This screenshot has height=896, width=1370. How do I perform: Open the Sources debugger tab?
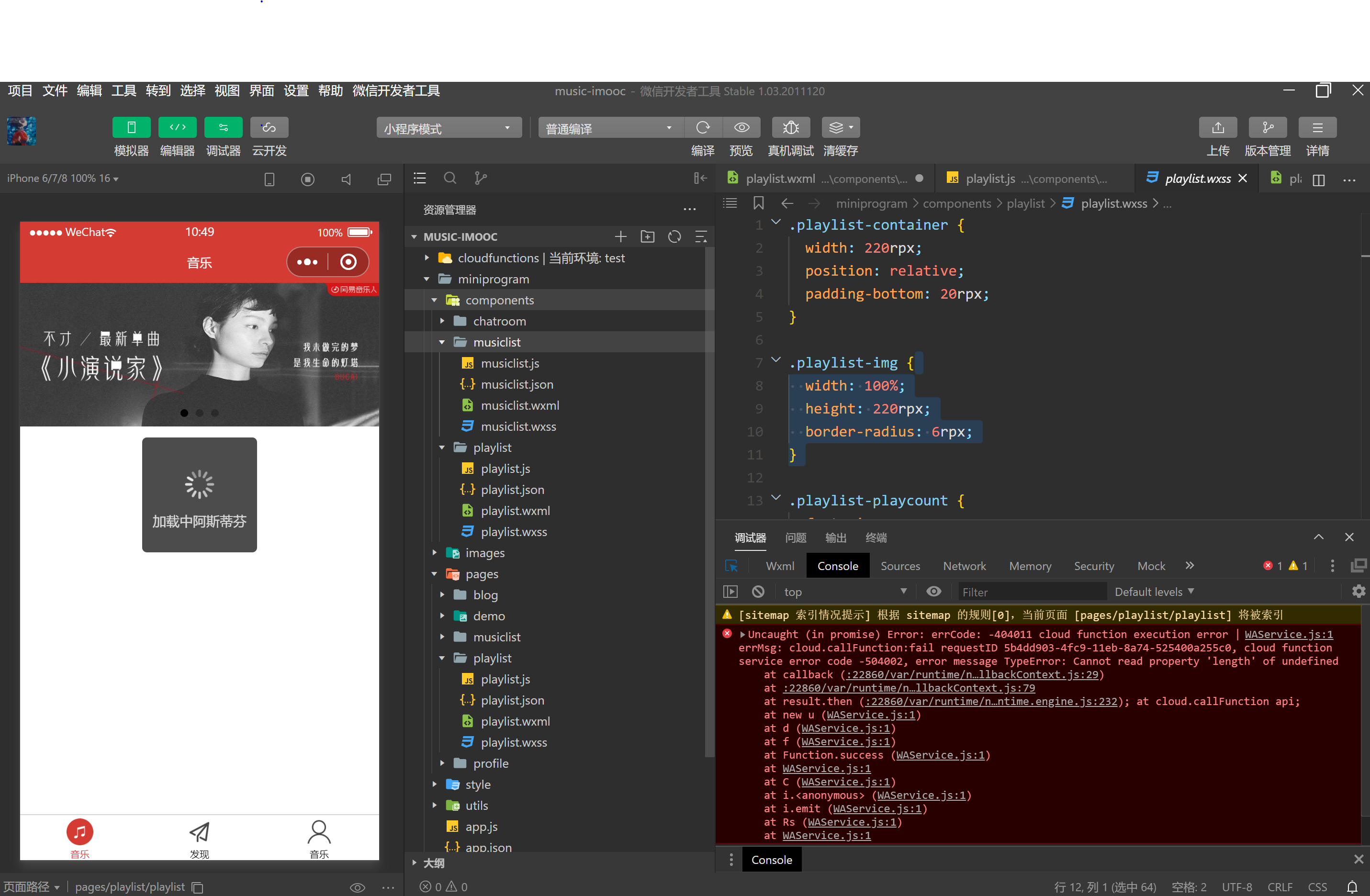[900, 566]
